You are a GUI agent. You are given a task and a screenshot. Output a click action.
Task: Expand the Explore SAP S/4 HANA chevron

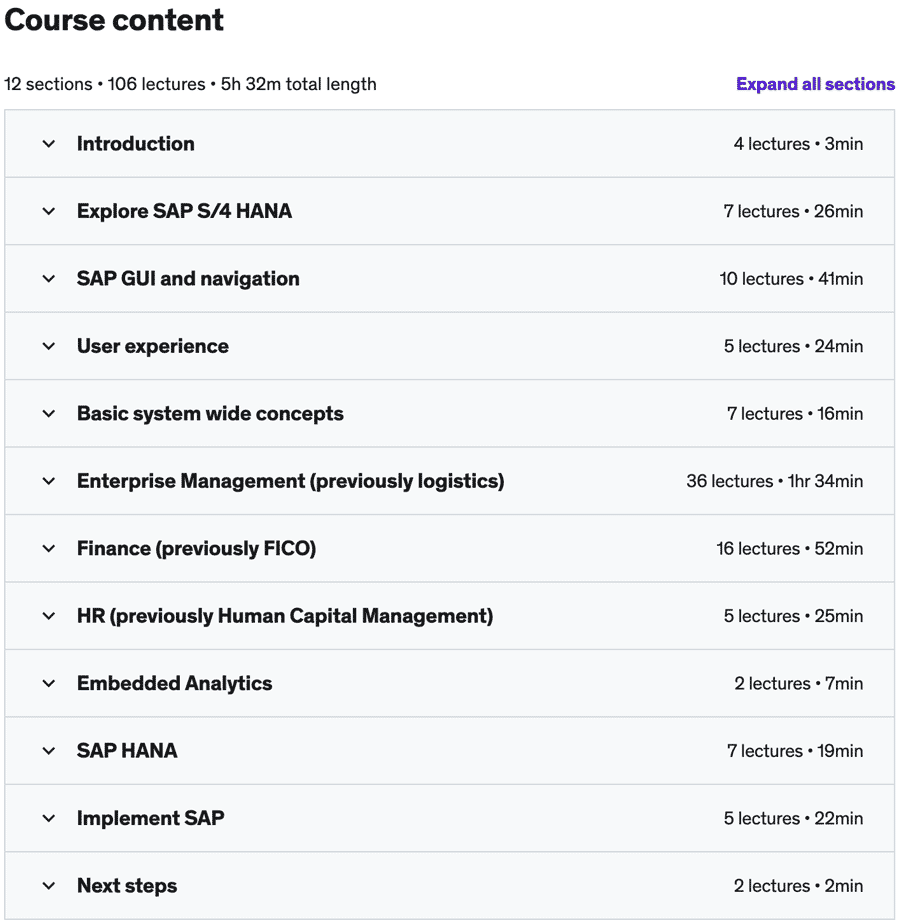49,211
